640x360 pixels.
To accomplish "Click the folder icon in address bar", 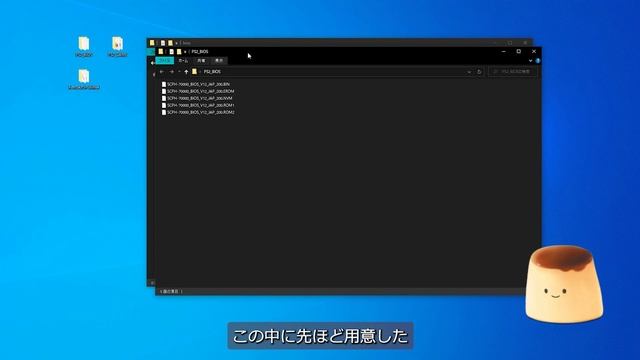I will pyautogui.click(x=195, y=71).
